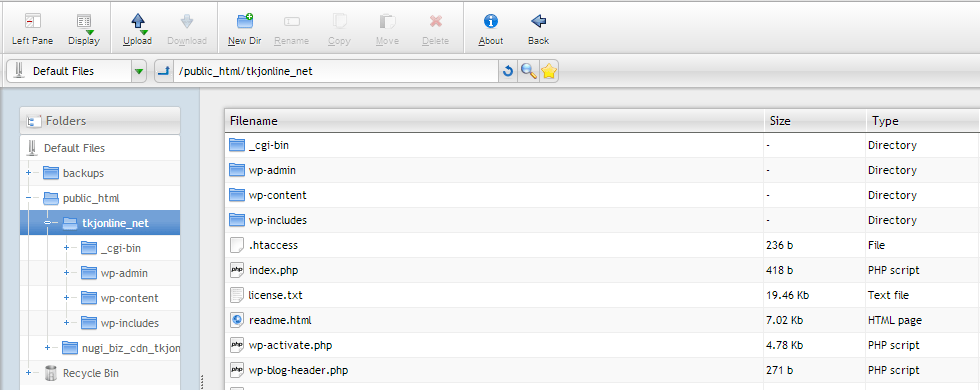Image resolution: width=980 pixels, height=390 pixels.
Task: Expand wp-content node in tree
Action: [x=66, y=298]
